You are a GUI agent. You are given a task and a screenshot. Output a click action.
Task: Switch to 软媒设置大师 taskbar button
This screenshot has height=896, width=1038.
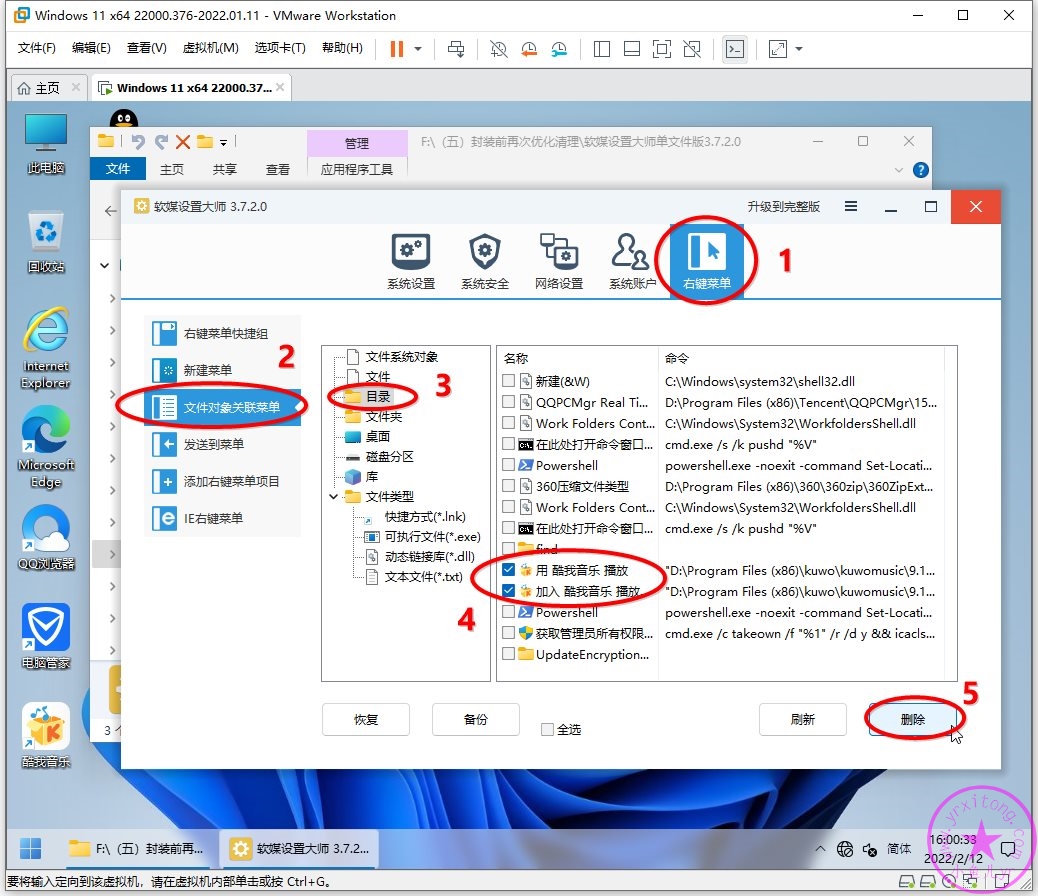coord(299,848)
